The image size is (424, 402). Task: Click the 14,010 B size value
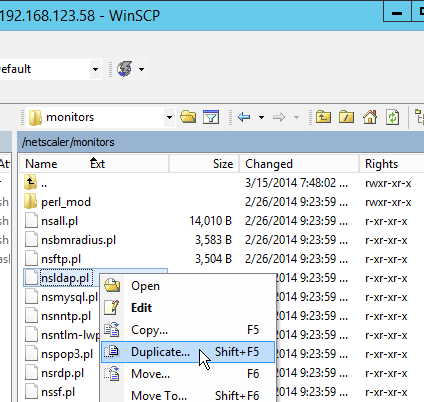(x=210, y=221)
